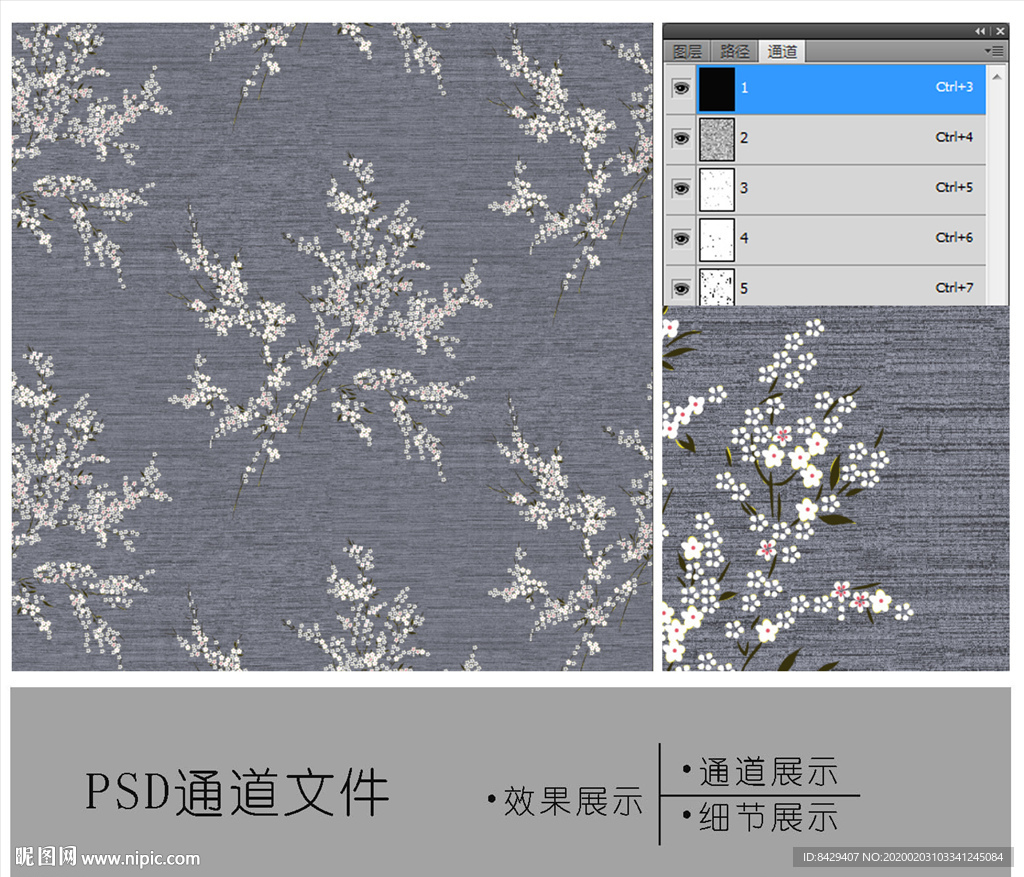Switch to the 路径 Paths tab
The image size is (1024, 877).
click(733, 51)
